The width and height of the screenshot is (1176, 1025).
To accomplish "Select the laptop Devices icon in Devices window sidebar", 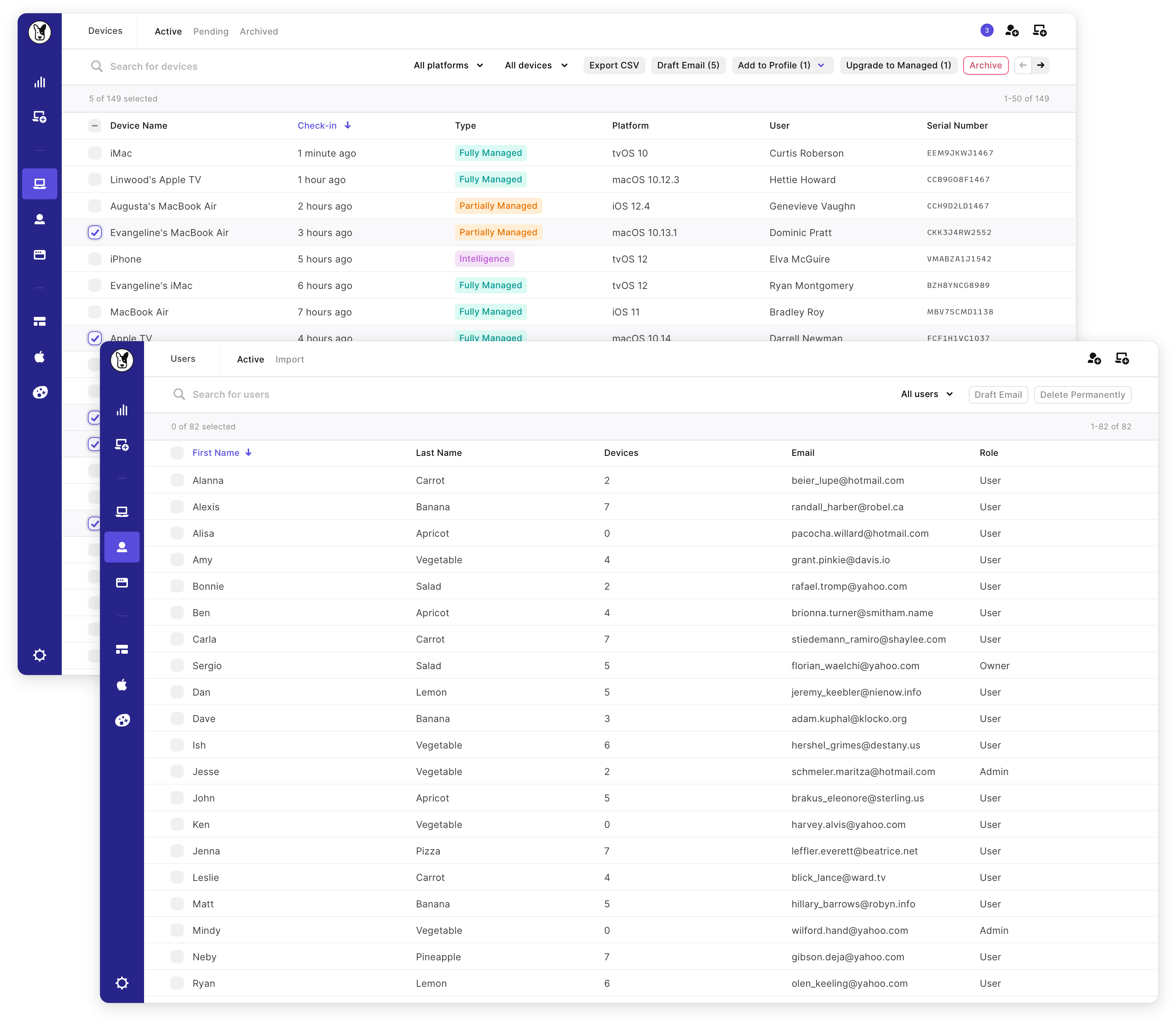I will [x=39, y=183].
